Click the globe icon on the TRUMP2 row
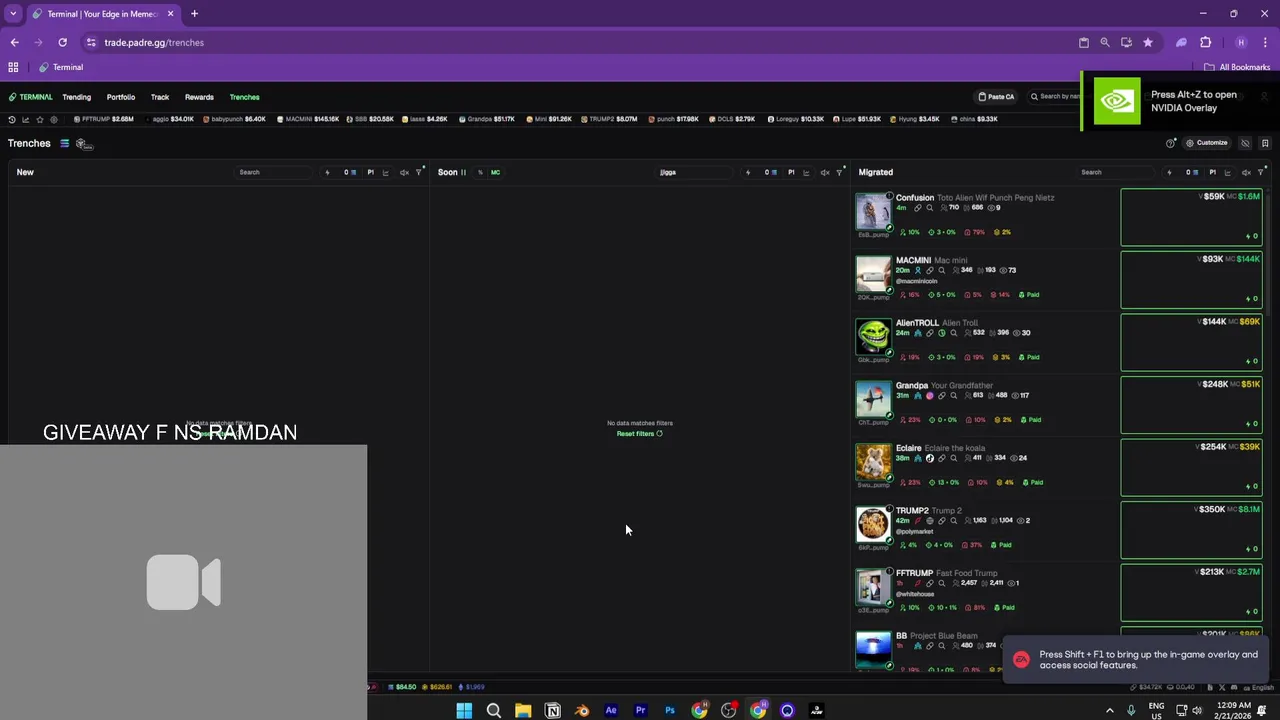The width and height of the screenshot is (1280, 720). 929,521
